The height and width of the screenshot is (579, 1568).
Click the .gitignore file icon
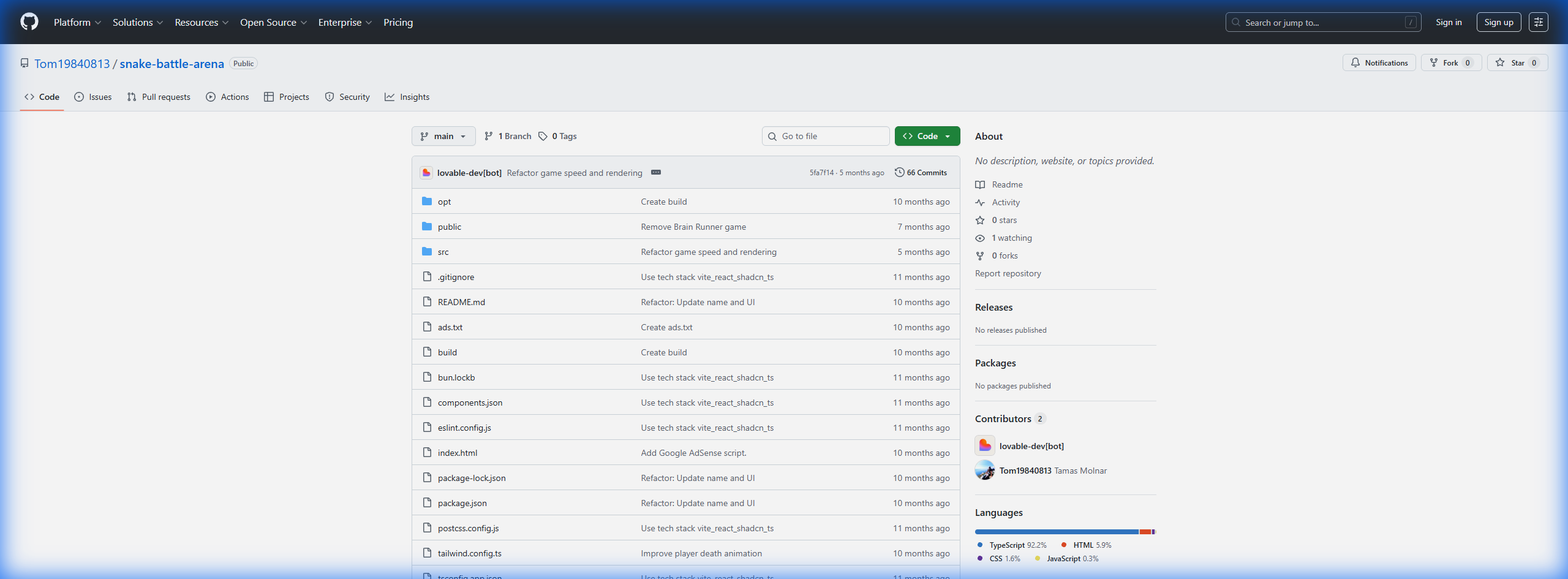427,277
